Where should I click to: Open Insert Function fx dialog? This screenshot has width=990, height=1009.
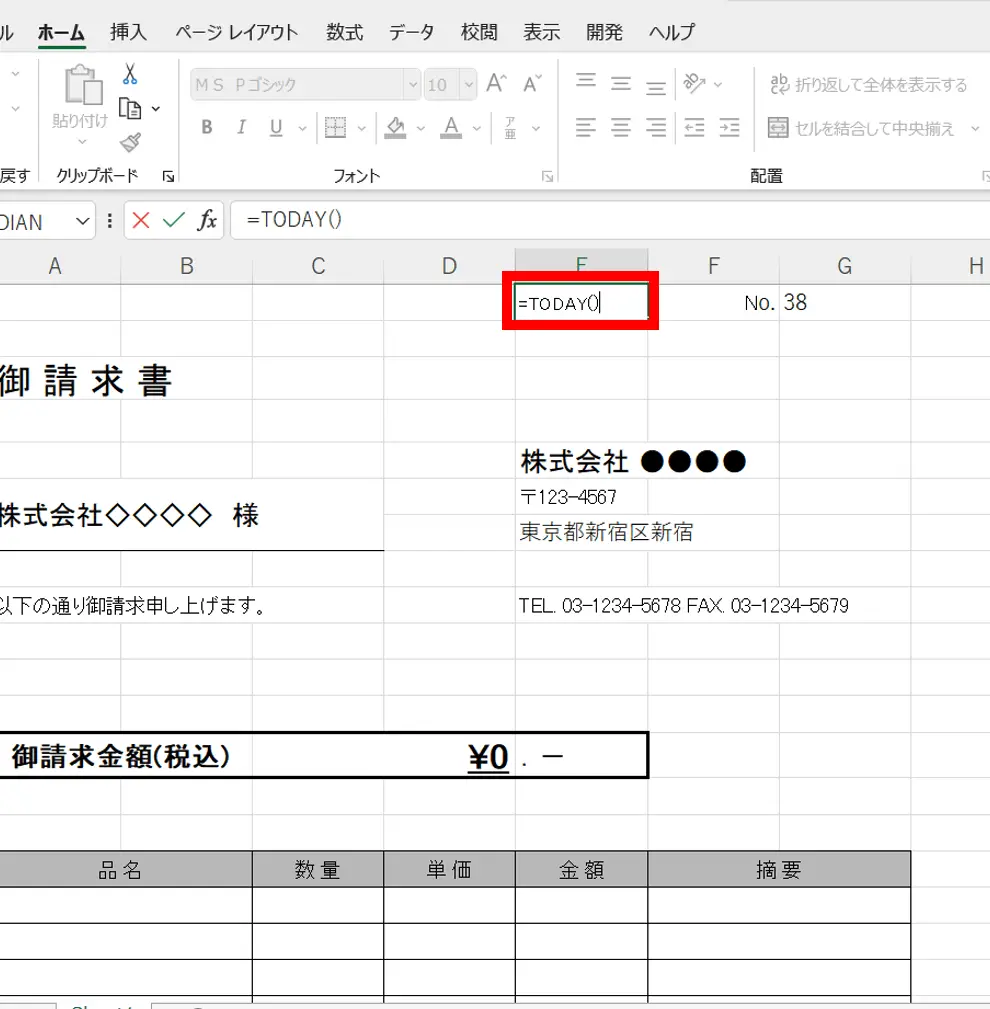pyautogui.click(x=207, y=221)
